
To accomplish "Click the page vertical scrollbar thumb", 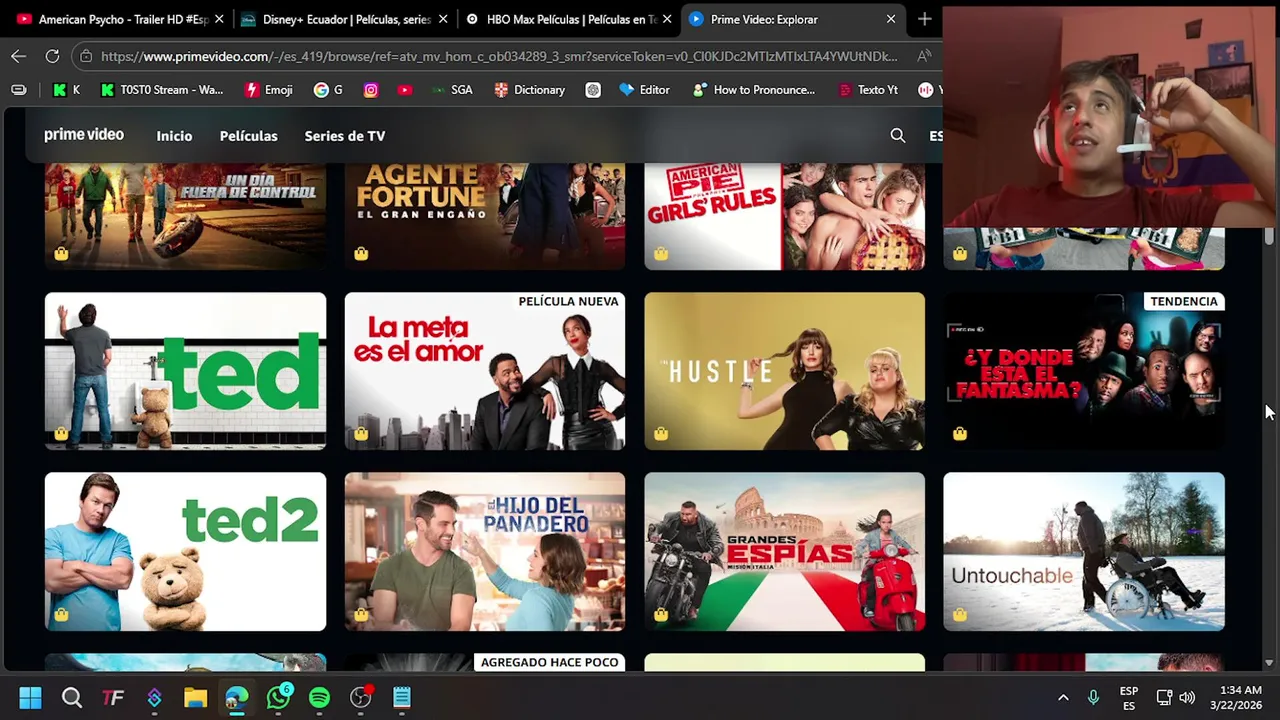I will tap(1269, 236).
